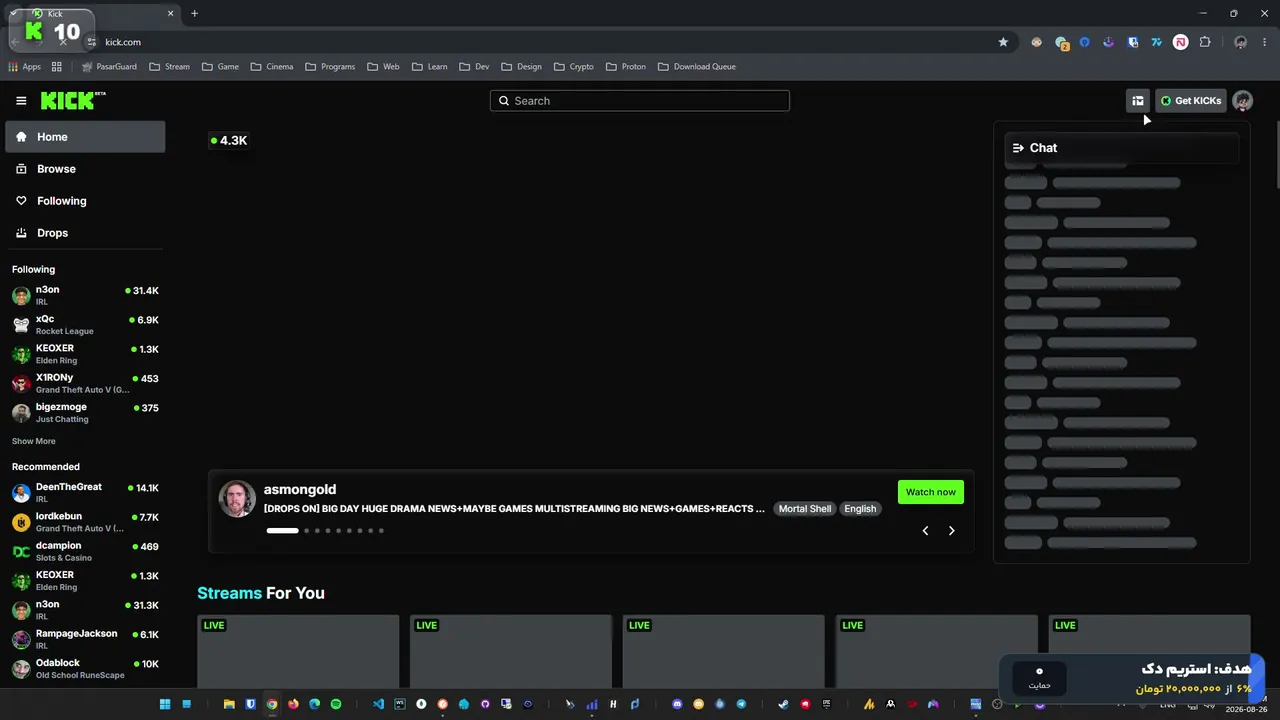Click the active carousel progress indicator
Screen dimensions: 1280x720
click(x=282, y=531)
